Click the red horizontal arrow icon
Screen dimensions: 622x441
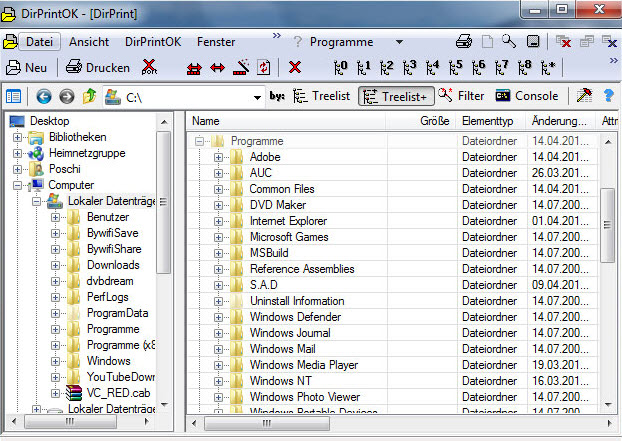217,68
